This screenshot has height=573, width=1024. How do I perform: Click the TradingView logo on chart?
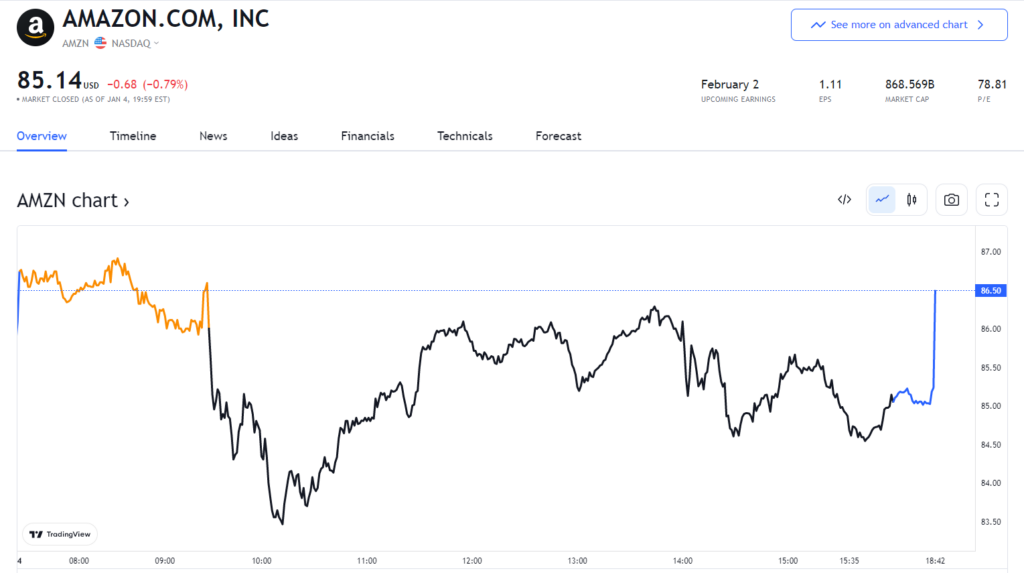[60, 534]
